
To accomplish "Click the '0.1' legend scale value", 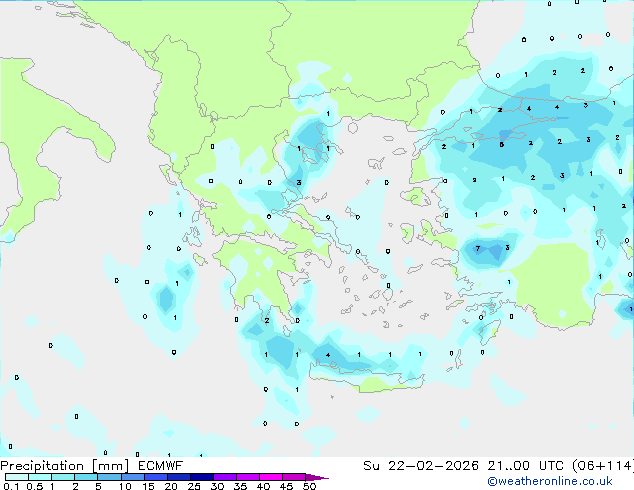I will click(x=11, y=486).
